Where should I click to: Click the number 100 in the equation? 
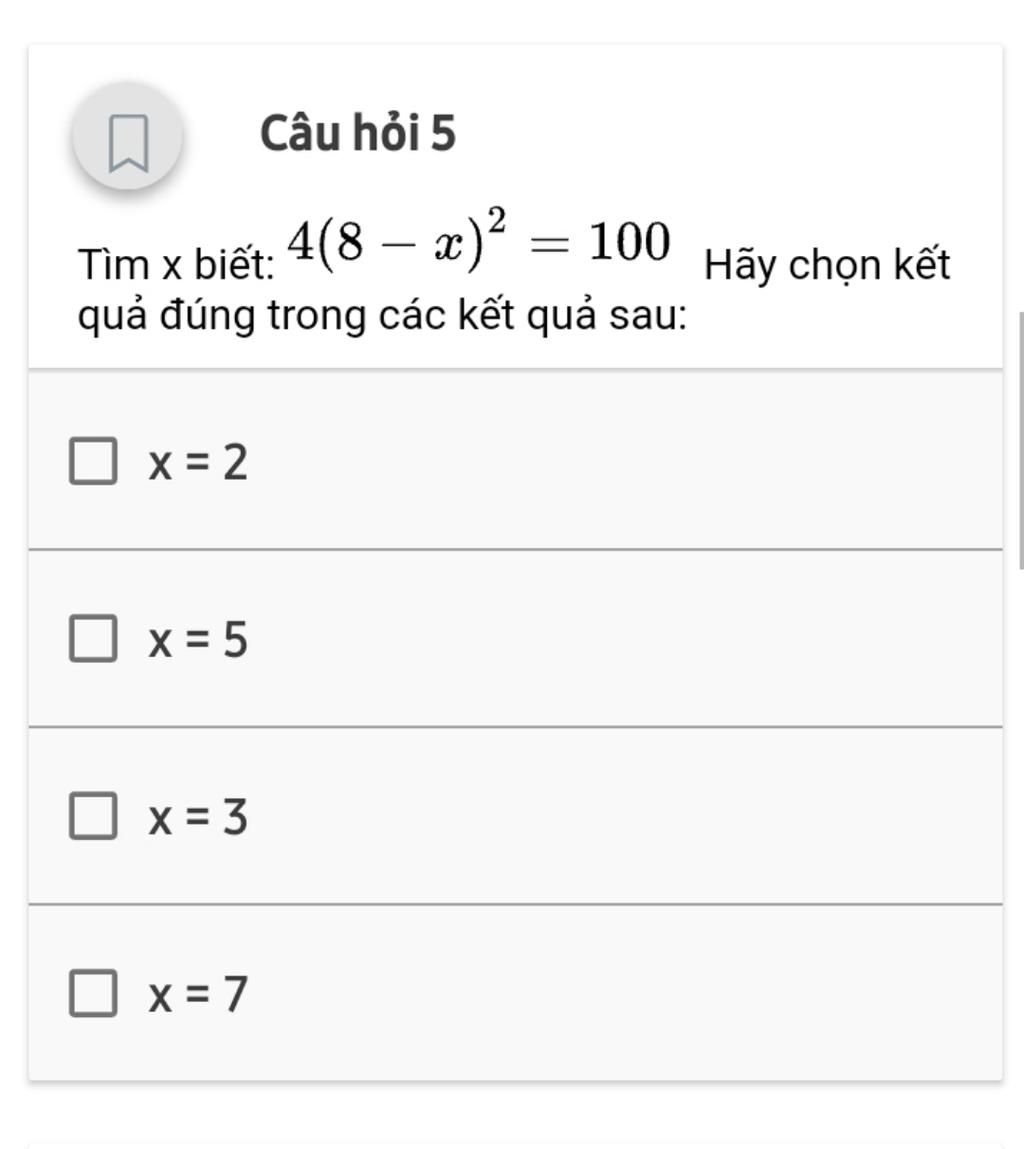[x=630, y=242]
